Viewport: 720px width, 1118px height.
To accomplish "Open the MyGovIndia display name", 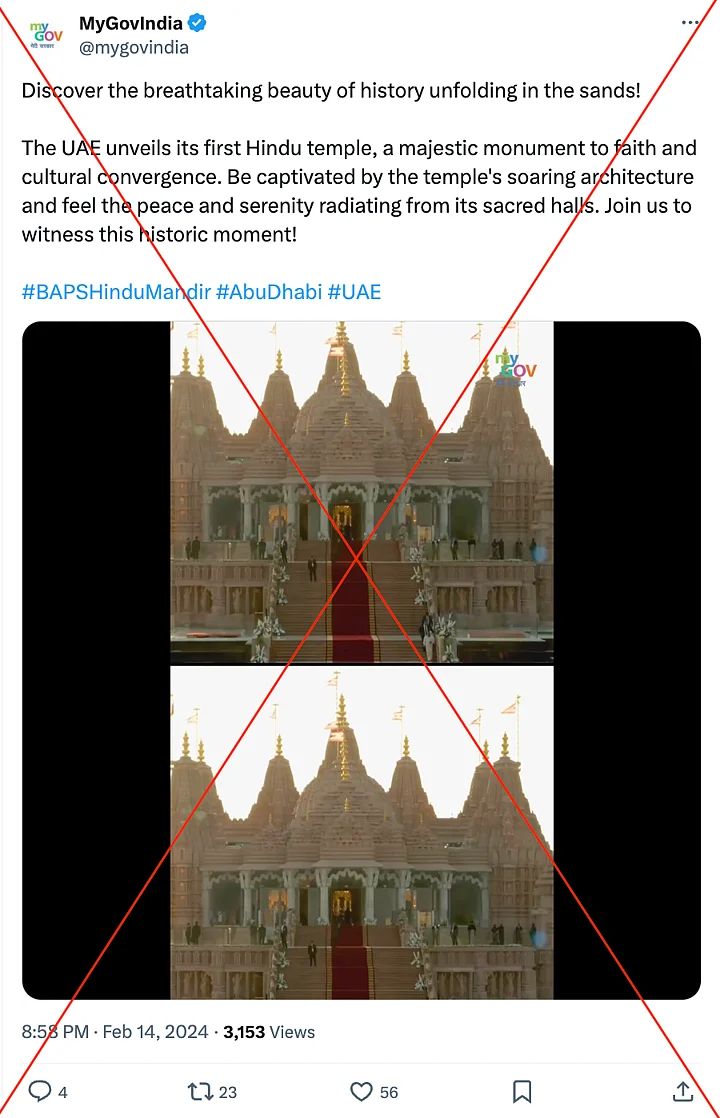I will pos(130,24).
